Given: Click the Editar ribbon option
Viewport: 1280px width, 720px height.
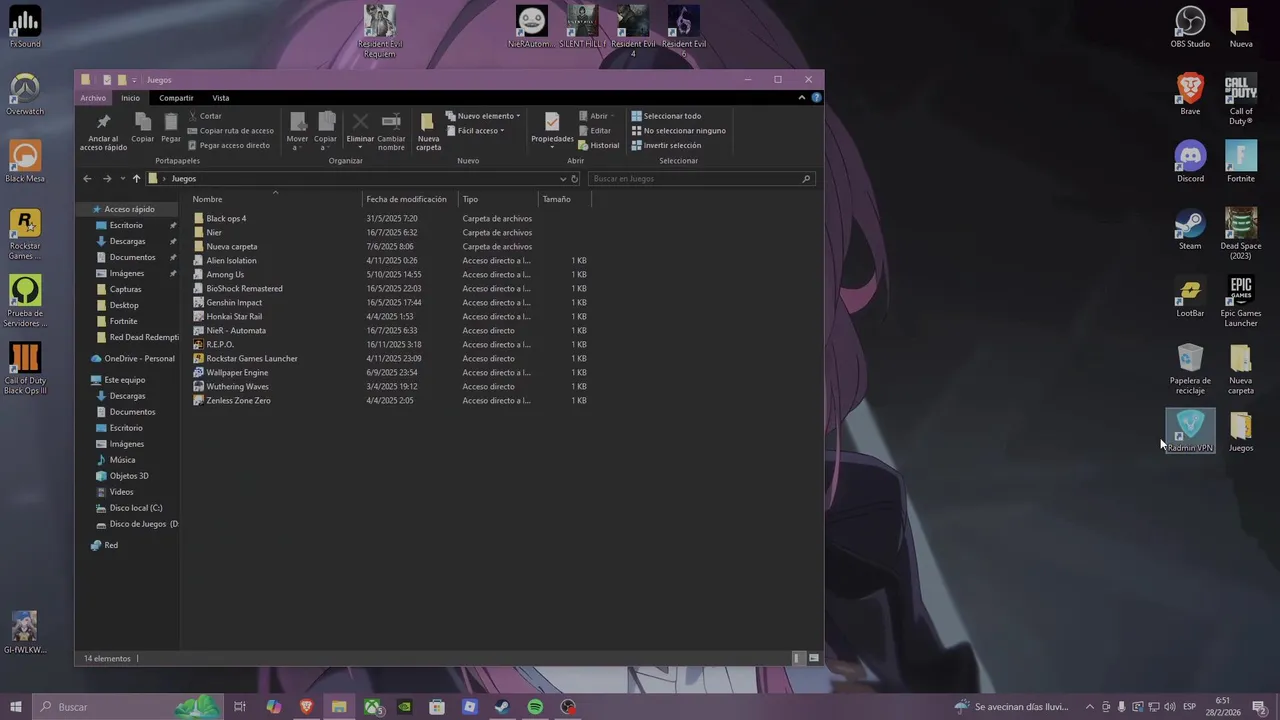Looking at the screenshot, I should point(594,131).
